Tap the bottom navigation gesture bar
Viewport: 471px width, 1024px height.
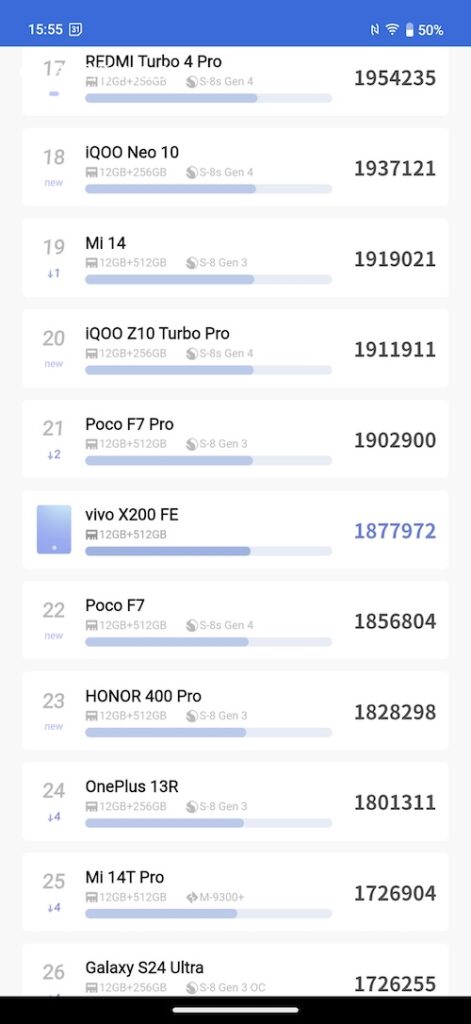235,1010
